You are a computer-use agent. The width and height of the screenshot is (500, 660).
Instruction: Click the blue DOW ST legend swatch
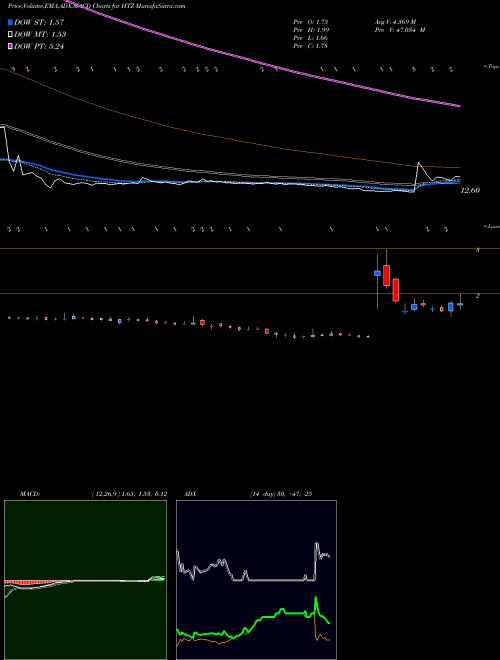click(10, 22)
